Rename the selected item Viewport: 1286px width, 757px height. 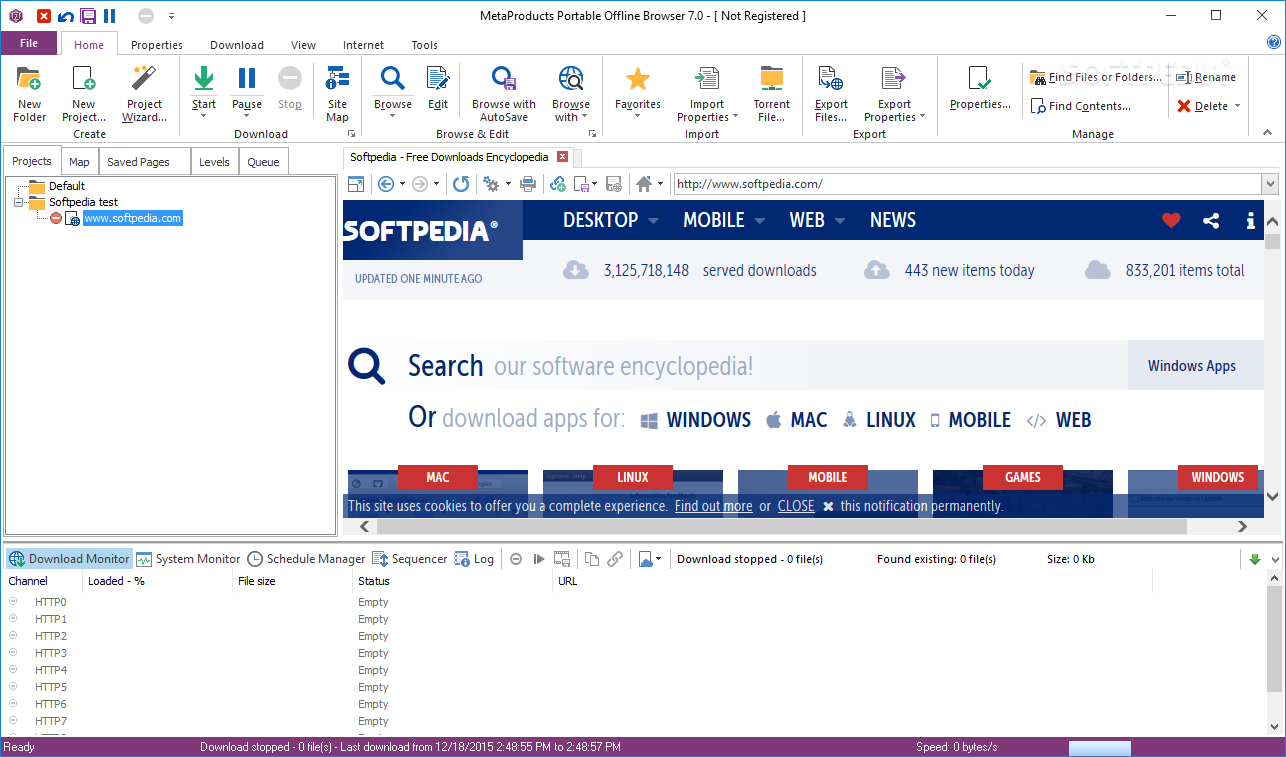click(1206, 77)
